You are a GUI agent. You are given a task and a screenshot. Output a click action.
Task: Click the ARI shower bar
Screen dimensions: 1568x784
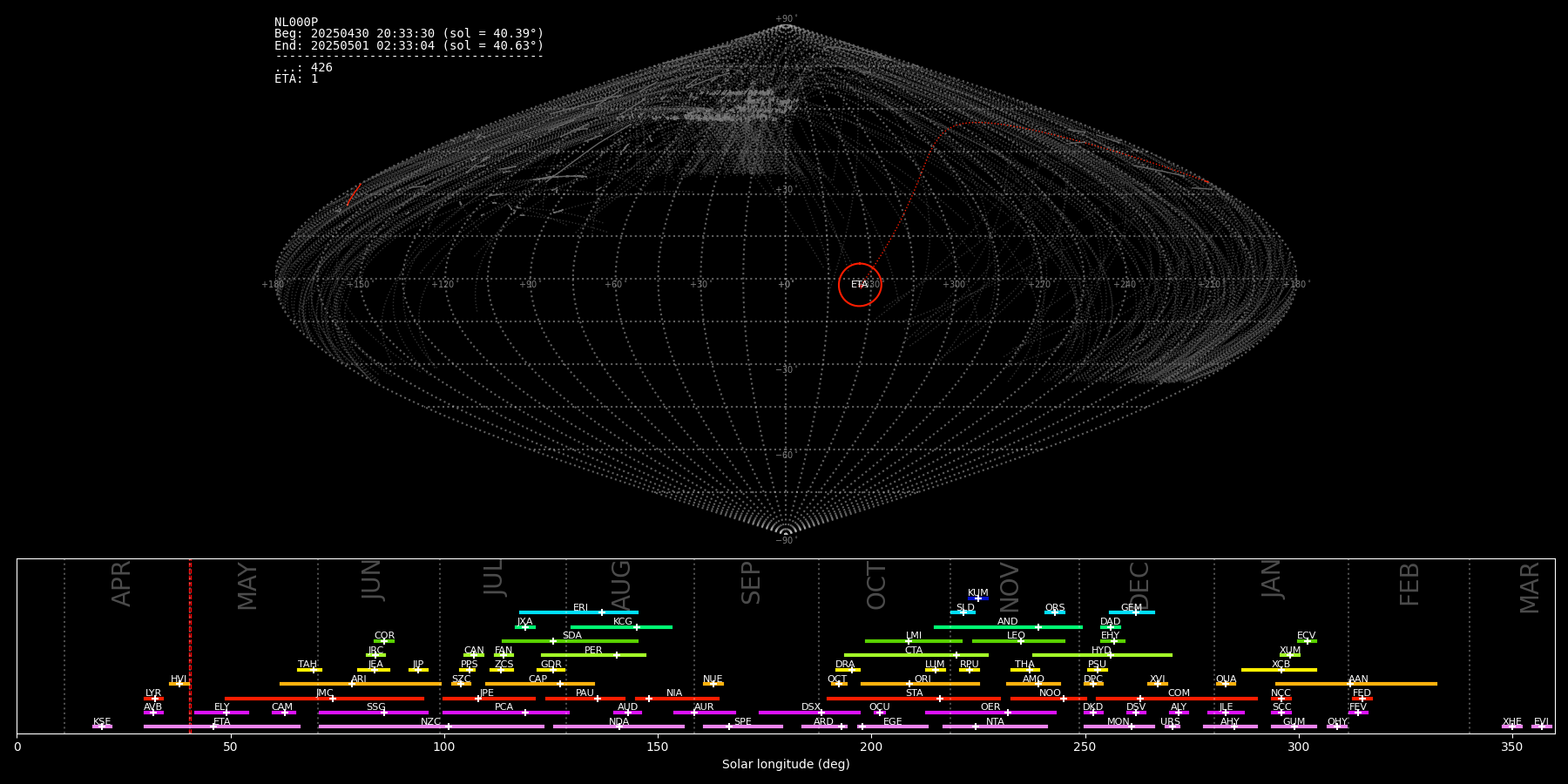[361, 684]
